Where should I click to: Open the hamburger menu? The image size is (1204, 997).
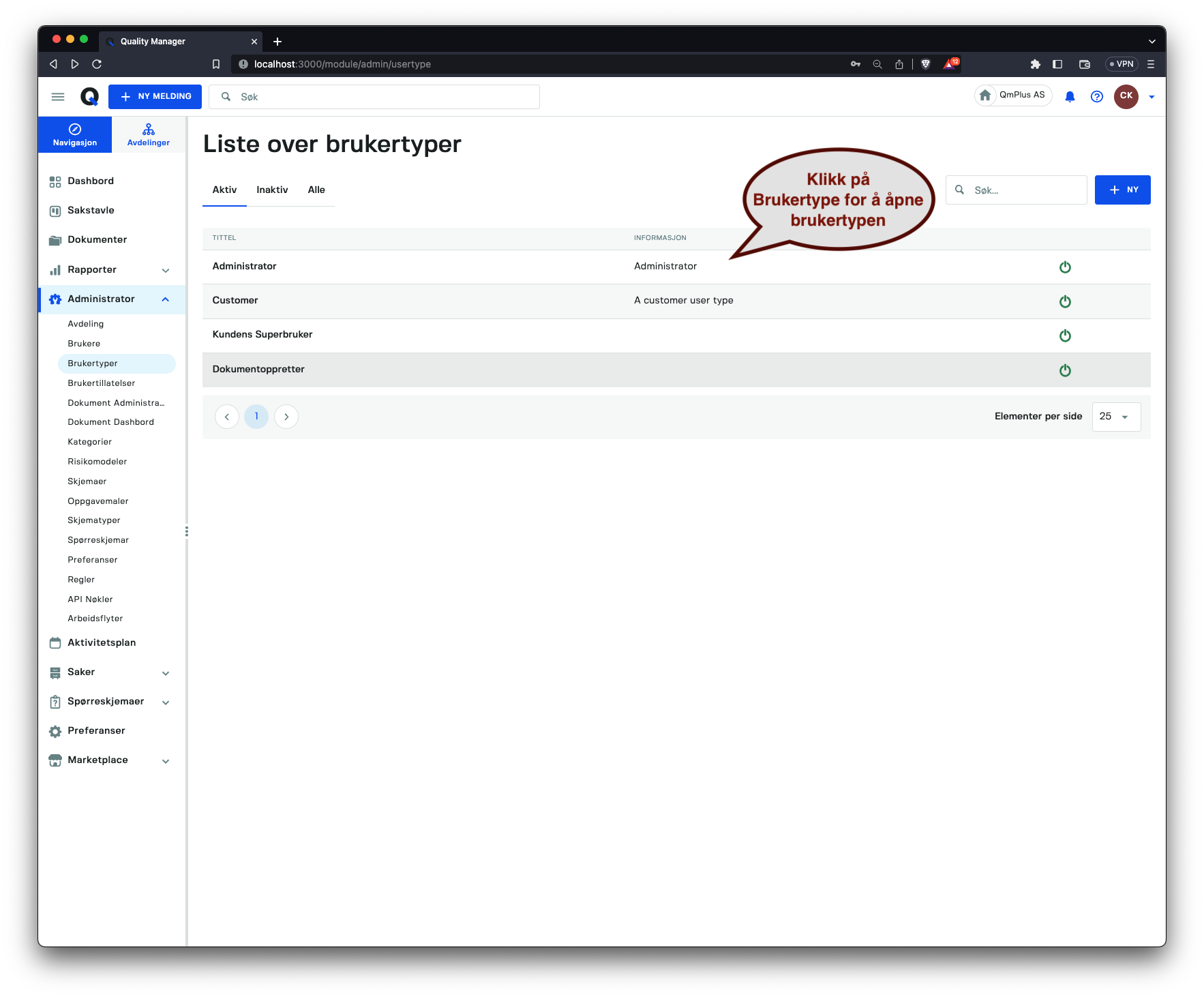click(58, 97)
